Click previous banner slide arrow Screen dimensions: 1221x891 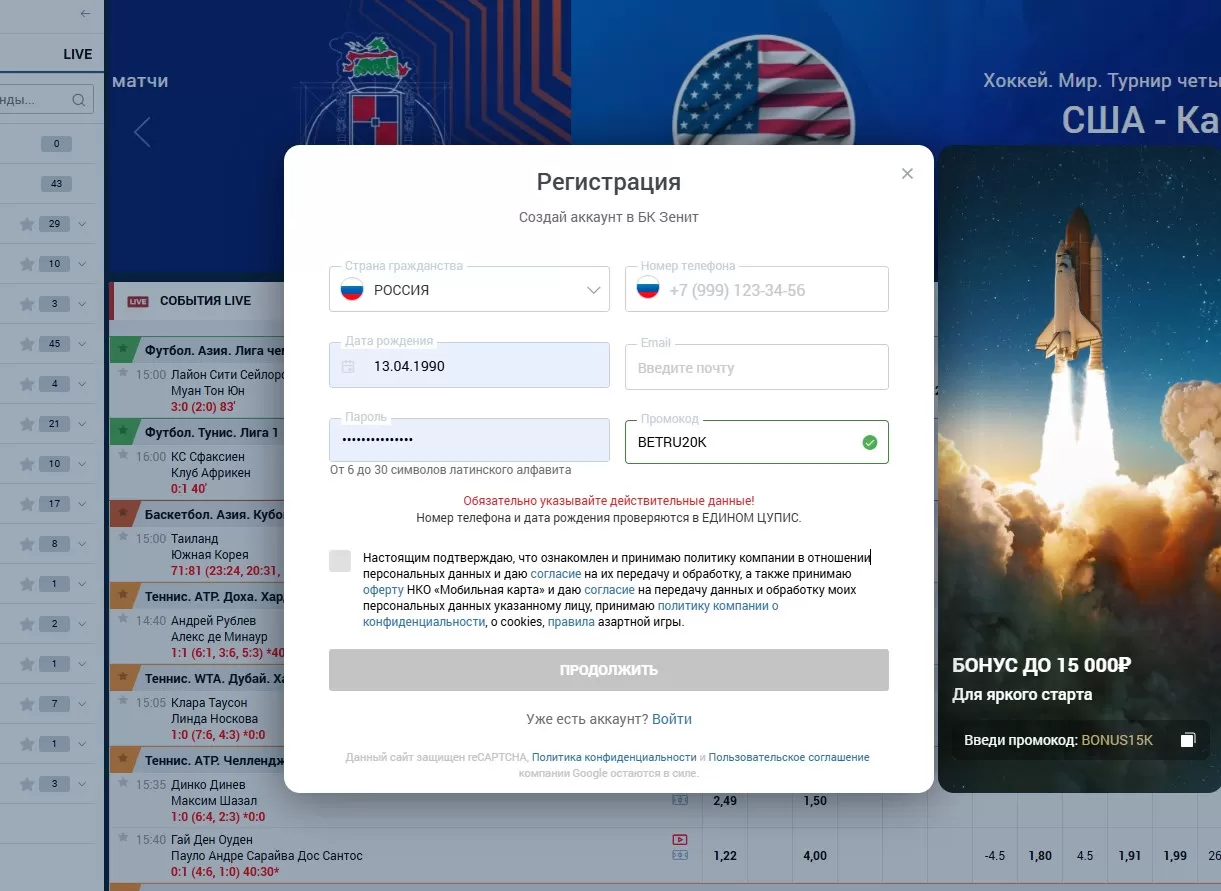142,131
